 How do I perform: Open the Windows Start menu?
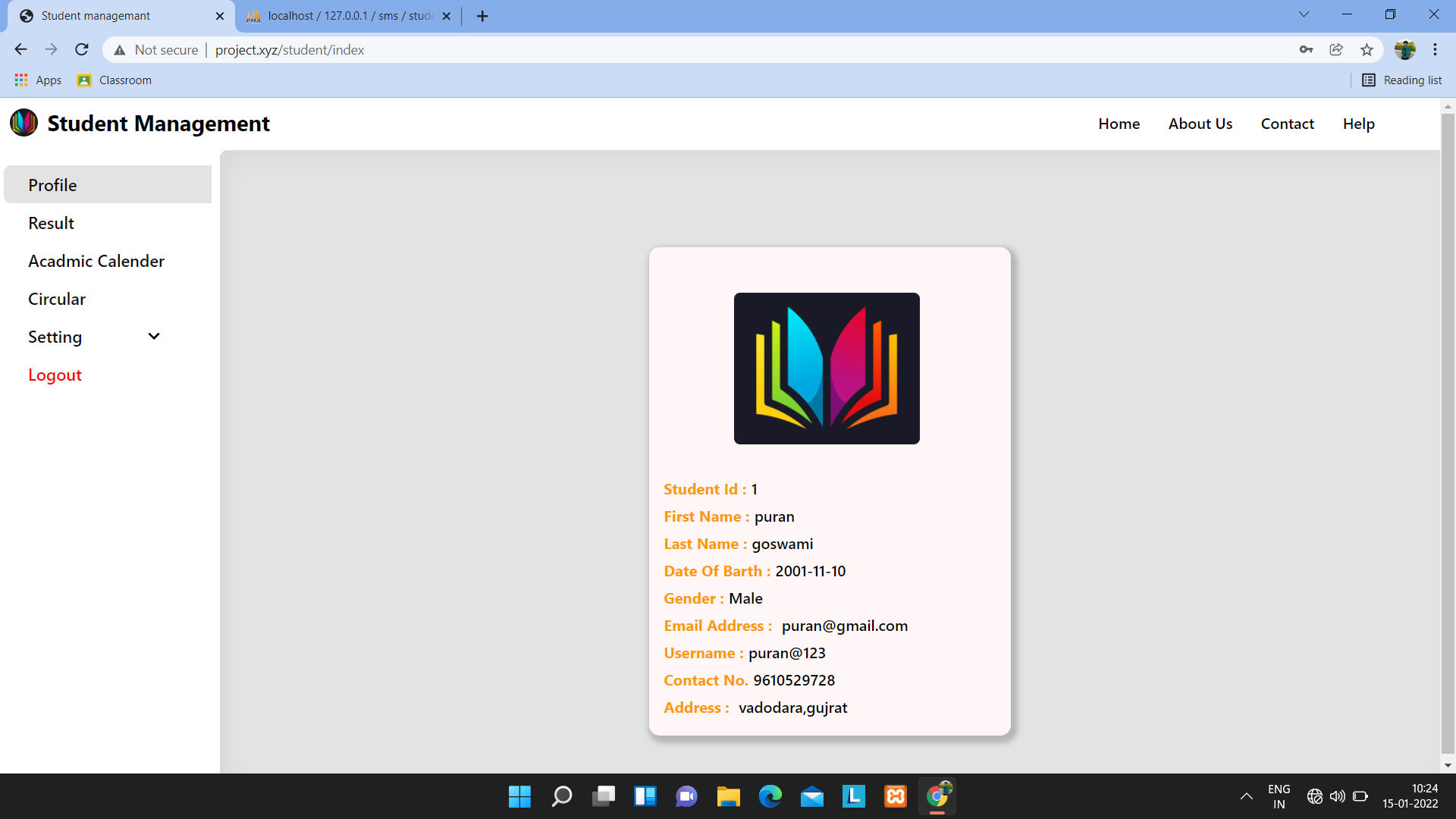519,796
